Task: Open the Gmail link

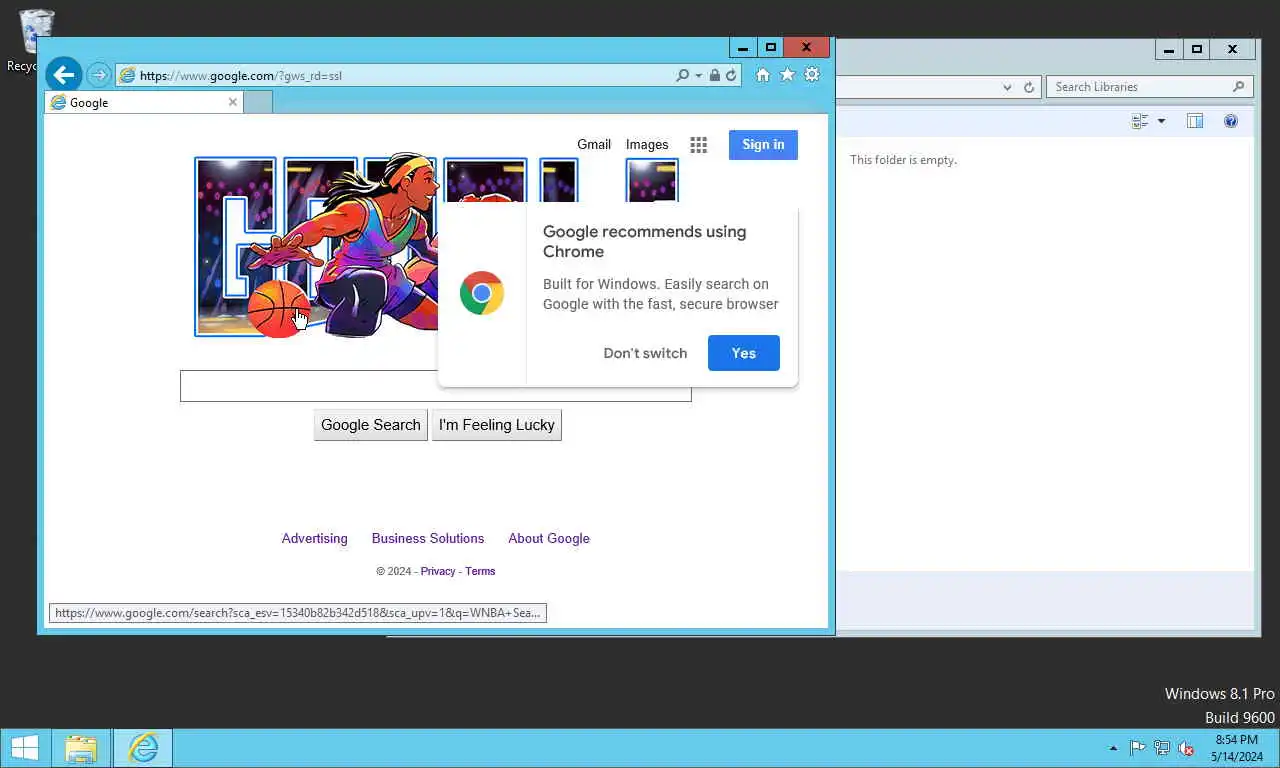Action: [x=594, y=145]
